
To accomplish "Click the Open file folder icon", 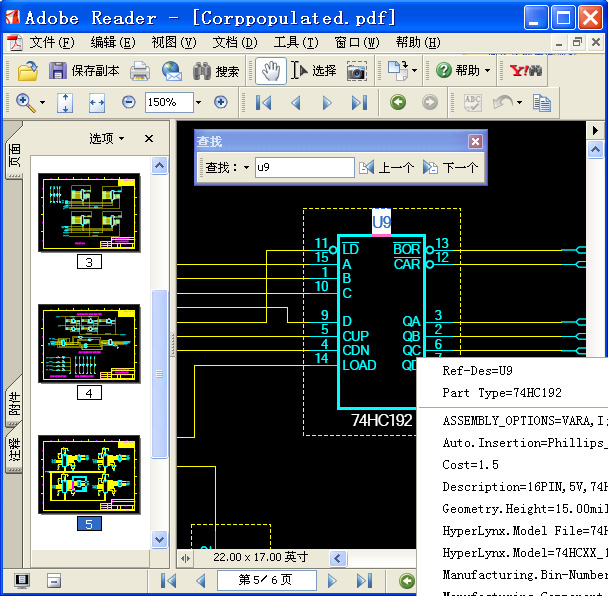I will 27,71.
